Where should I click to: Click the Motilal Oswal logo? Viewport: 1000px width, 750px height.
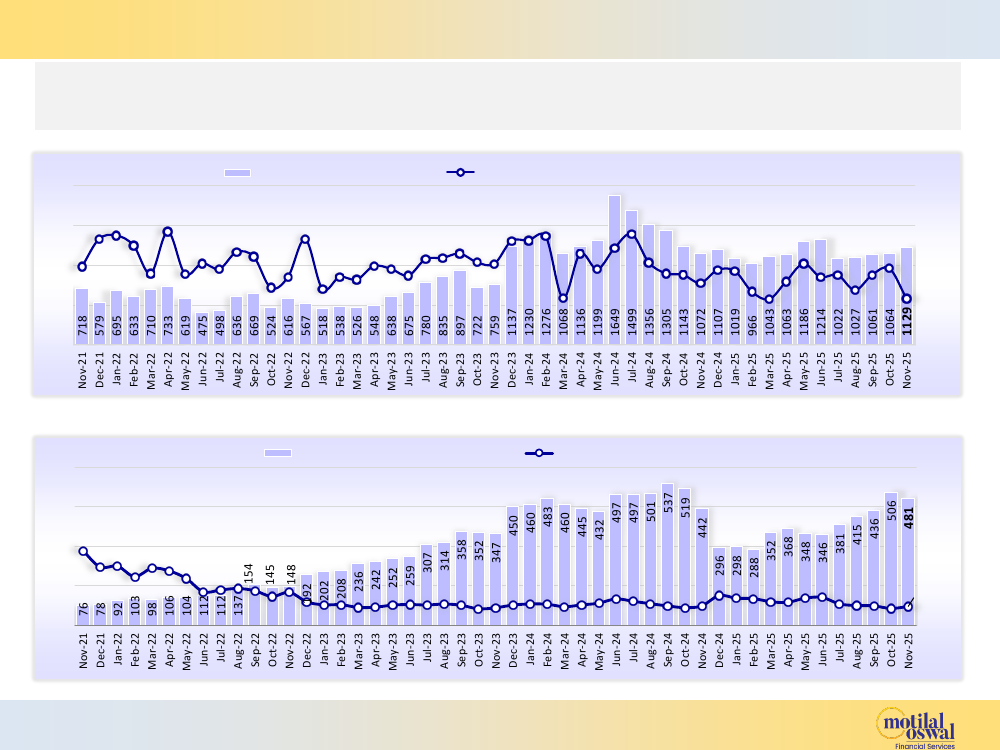coord(915,725)
